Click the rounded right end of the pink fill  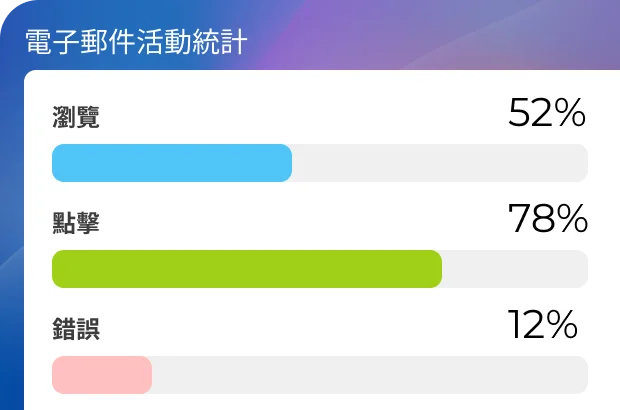146,375
